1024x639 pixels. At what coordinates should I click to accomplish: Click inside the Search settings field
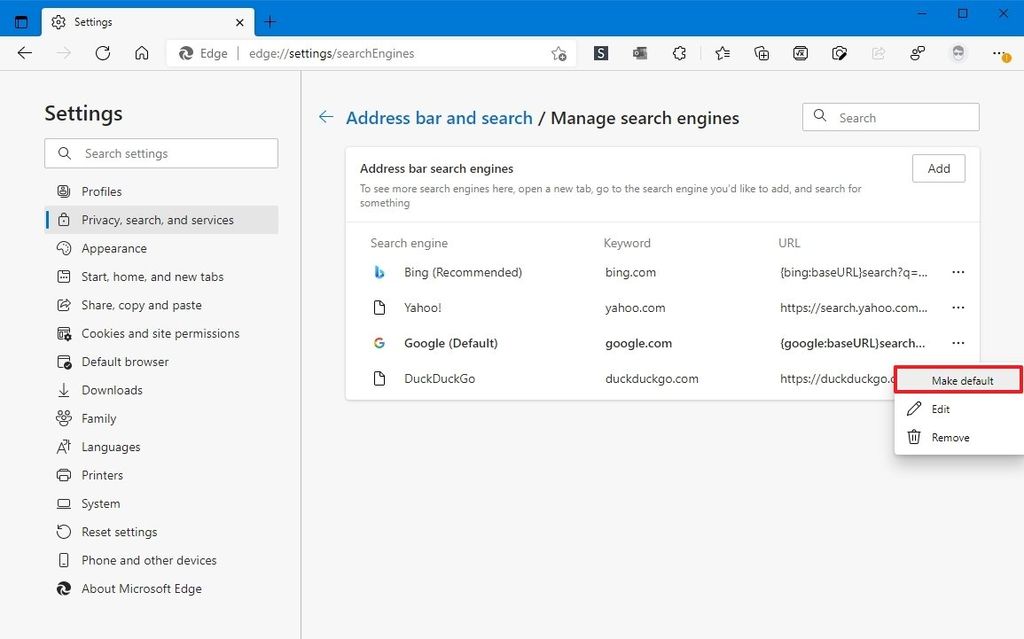[x=160, y=153]
